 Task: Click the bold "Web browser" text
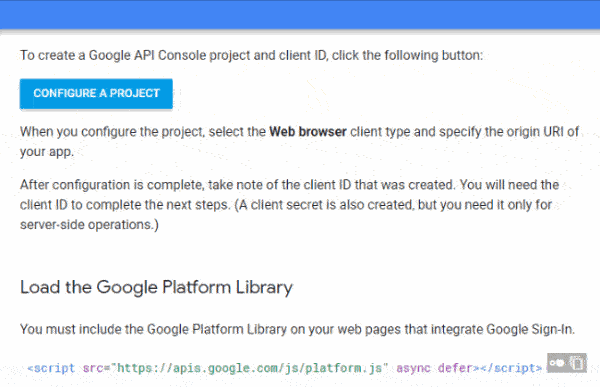click(x=308, y=132)
